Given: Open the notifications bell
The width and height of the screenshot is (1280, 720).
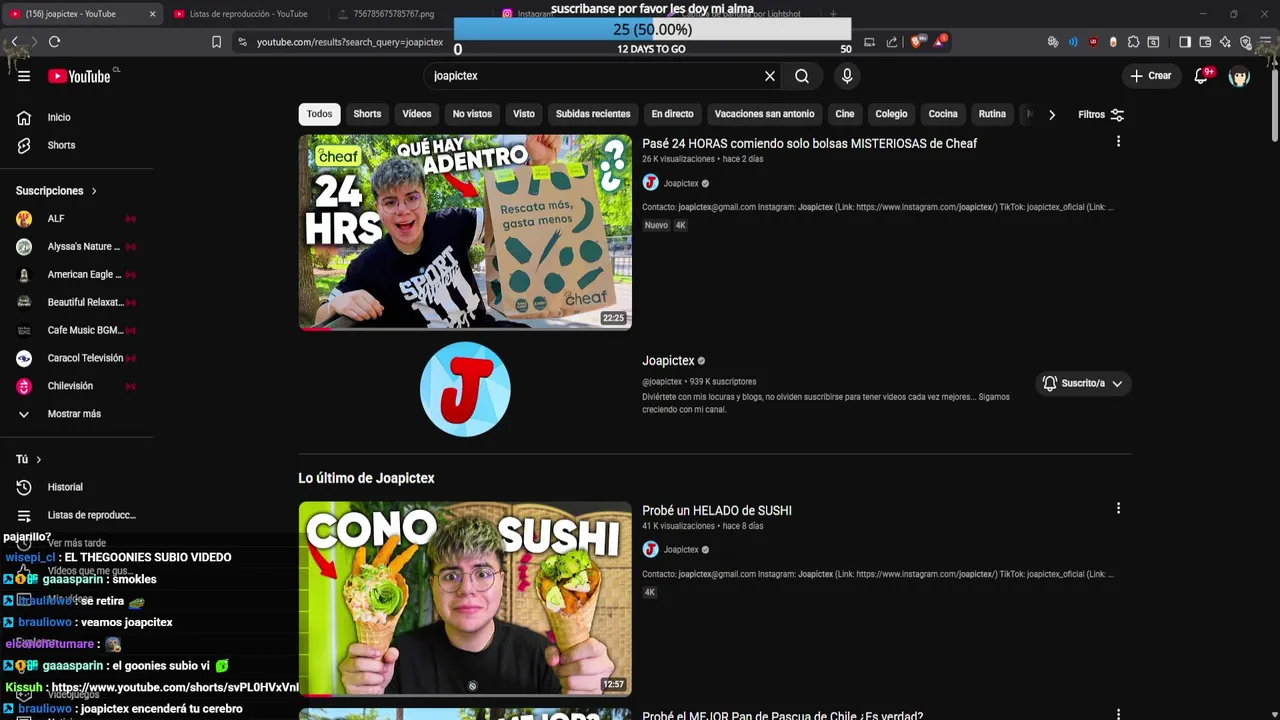Looking at the screenshot, I should [1202, 76].
